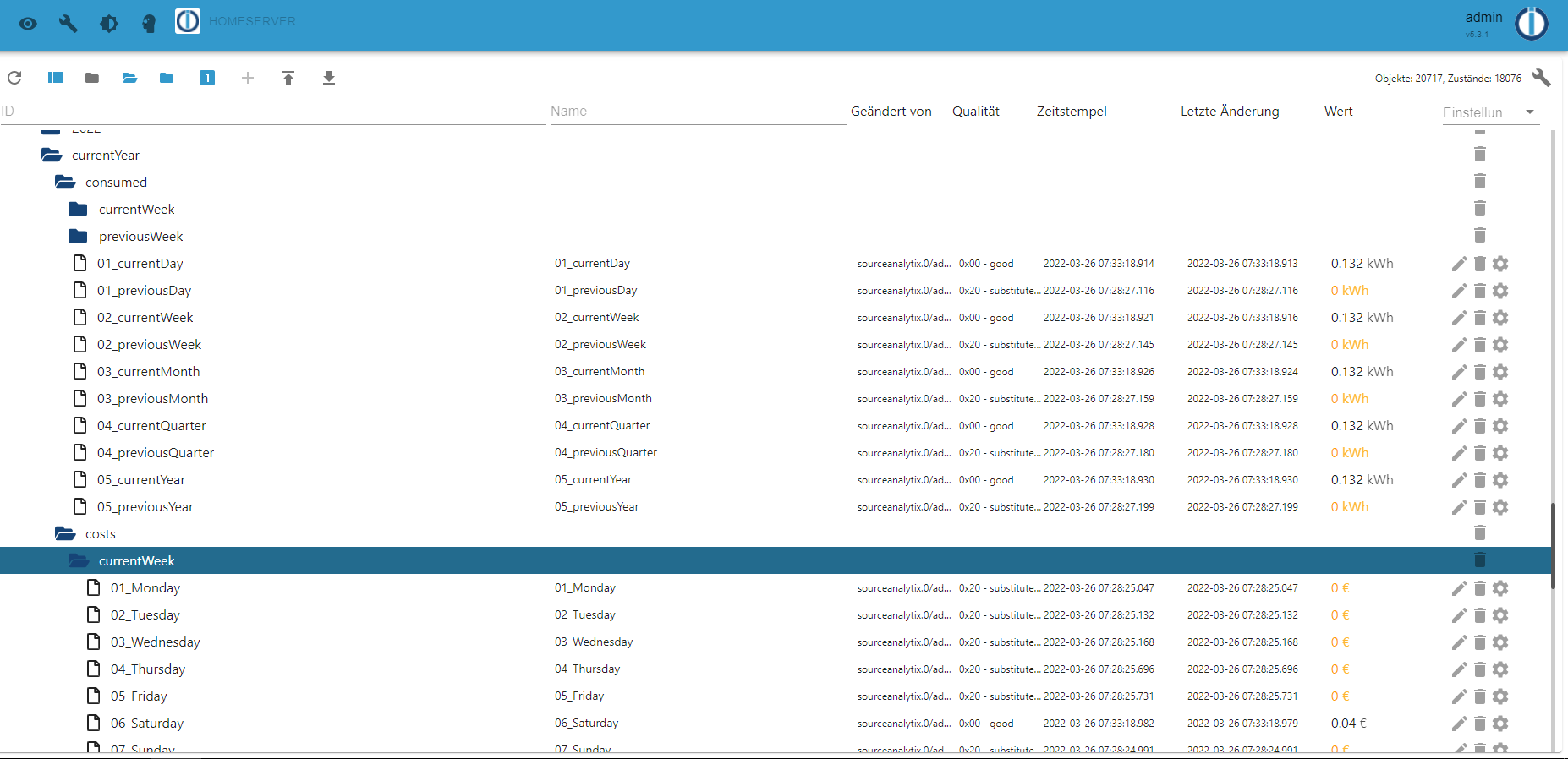
Task: Download objects as JSON file
Action: tap(329, 78)
